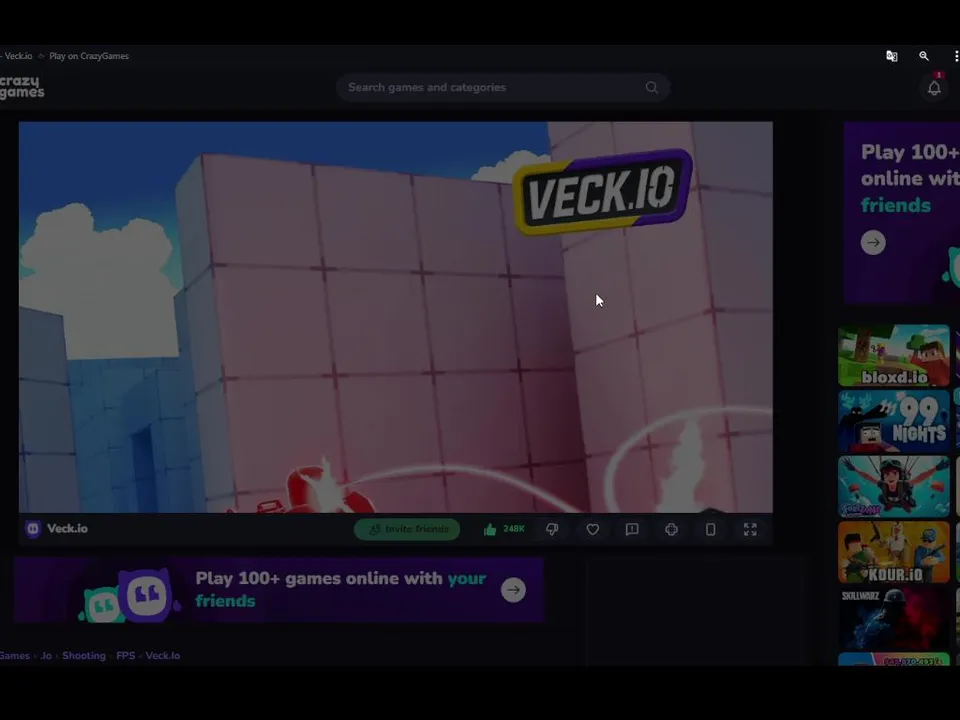This screenshot has width=960, height=720.
Task: Click the Games breadcrumb link
Action: [15, 656]
